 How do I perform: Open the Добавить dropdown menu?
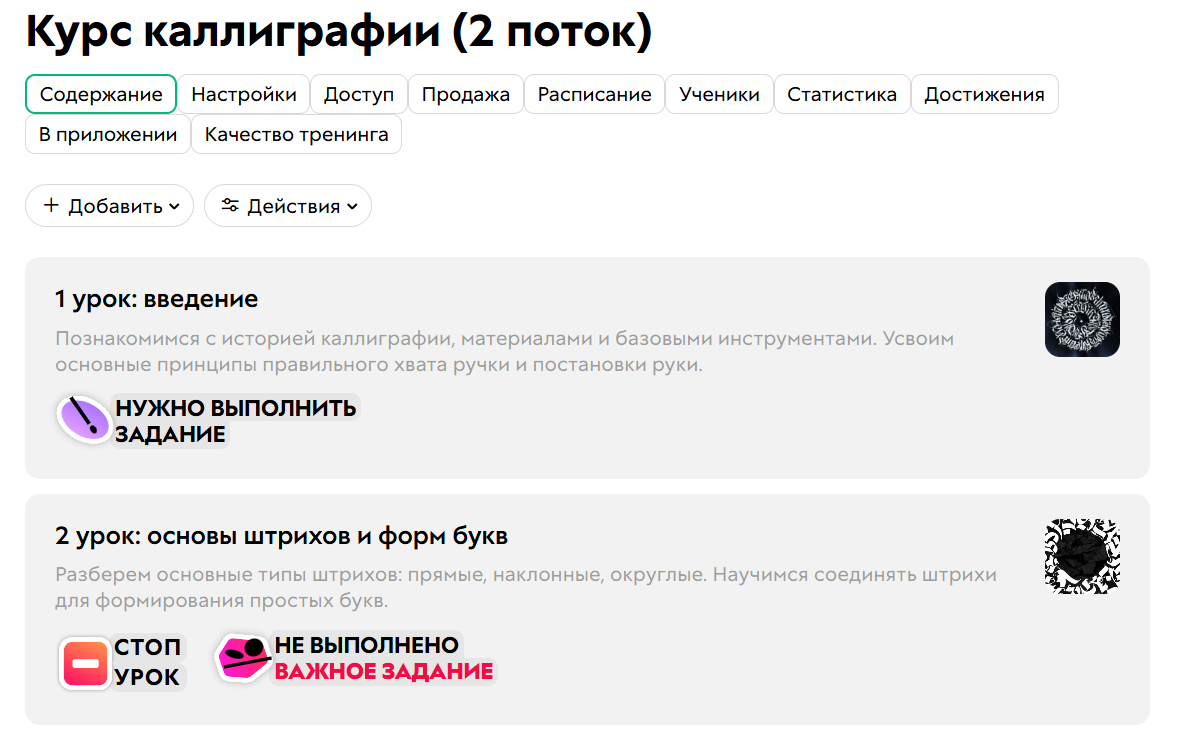(x=109, y=205)
